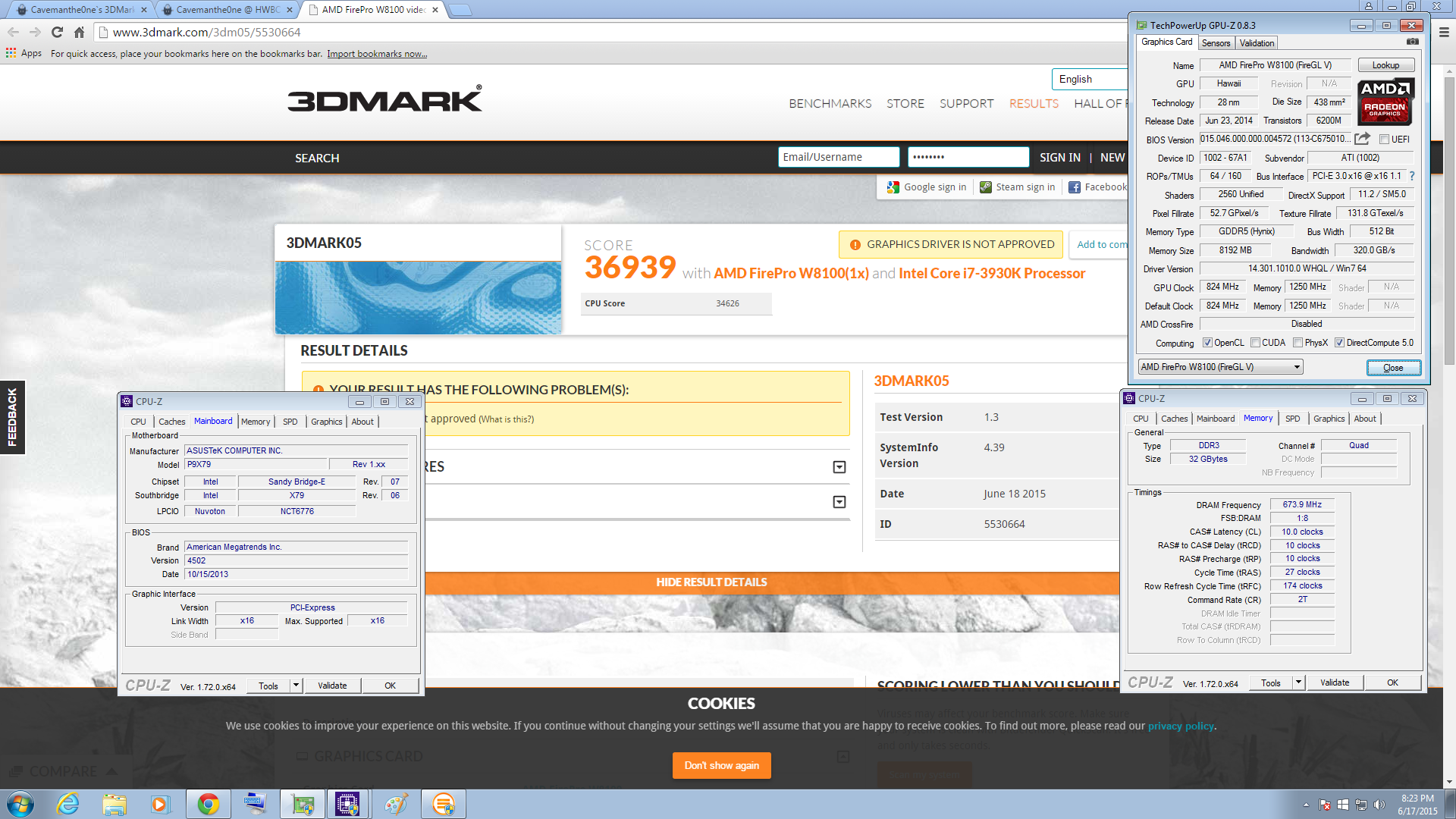Click the orange circle app taskbar icon
Viewport: 1456px width, 819px height.
[x=444, y=804]
